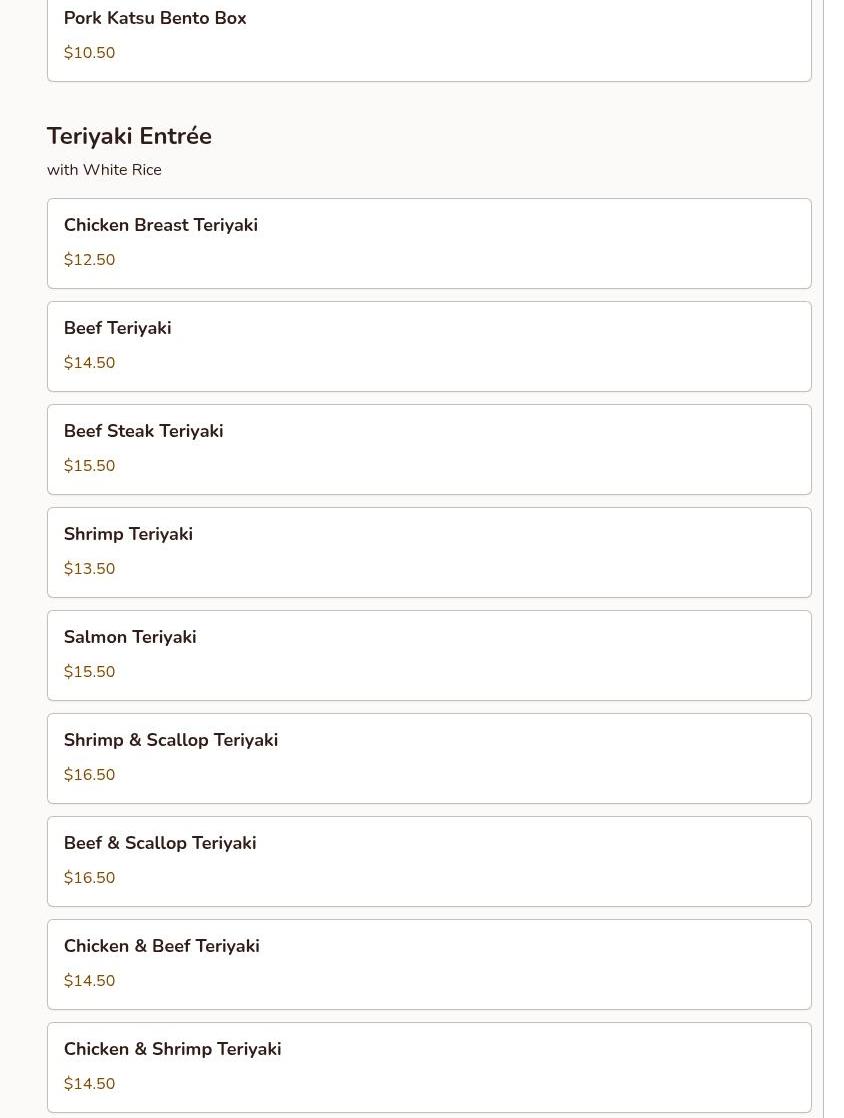Click $15.50 price under Salmon Teriyaki
Image resolution: width=844 pixels, height=1118 pixels.
tap(90, 672)
